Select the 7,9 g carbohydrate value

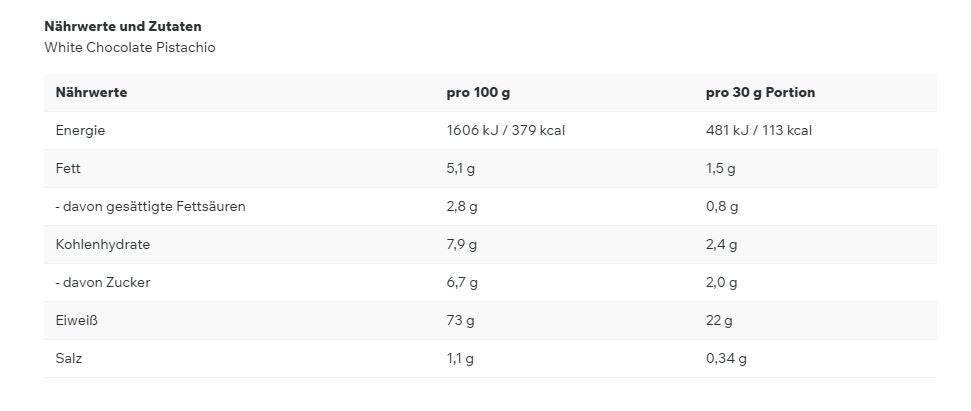click(461, 244)
